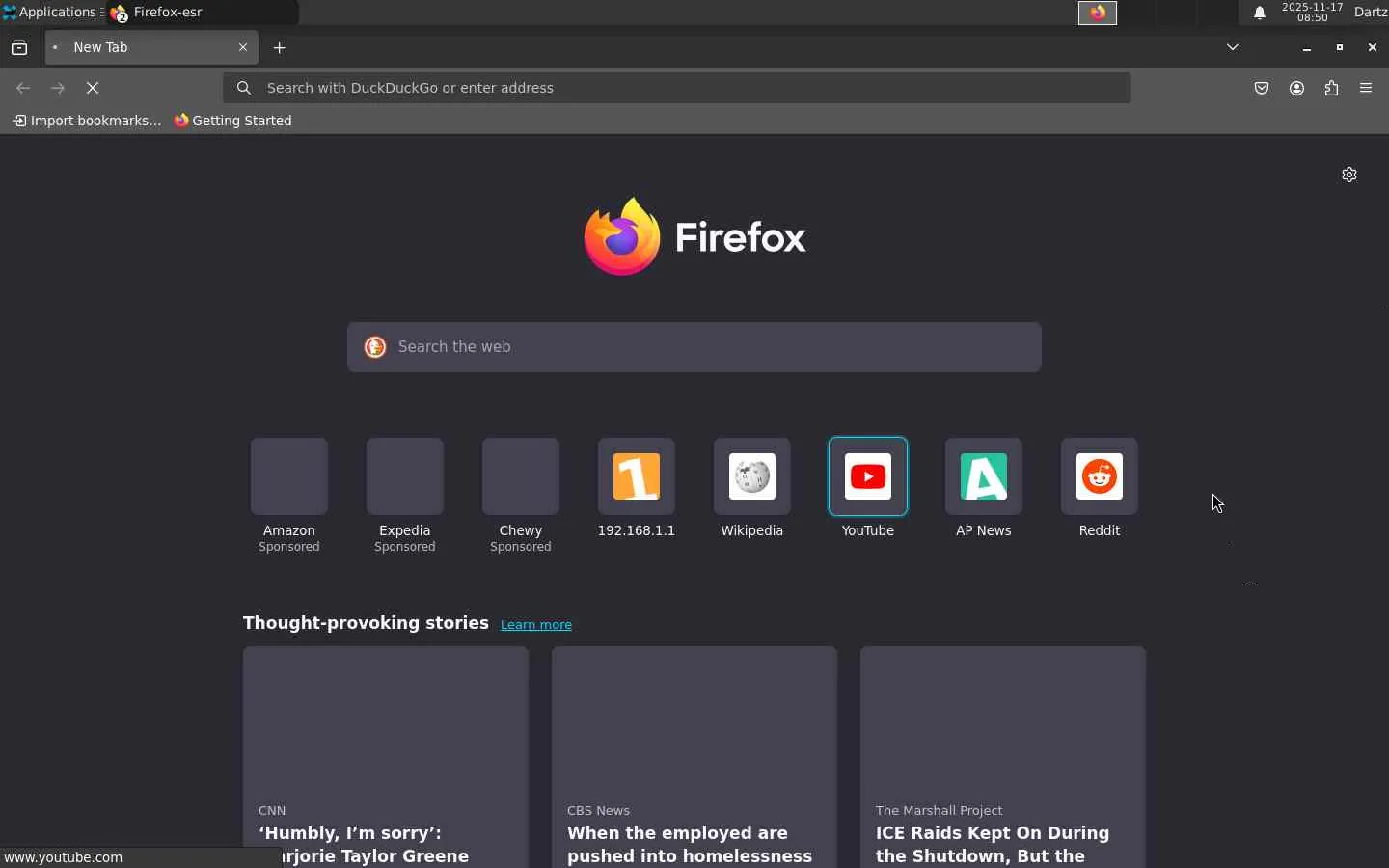This screenshot has height=868, width=1389.
Task: Stop loading the page
Action: [x=93, y=88]
